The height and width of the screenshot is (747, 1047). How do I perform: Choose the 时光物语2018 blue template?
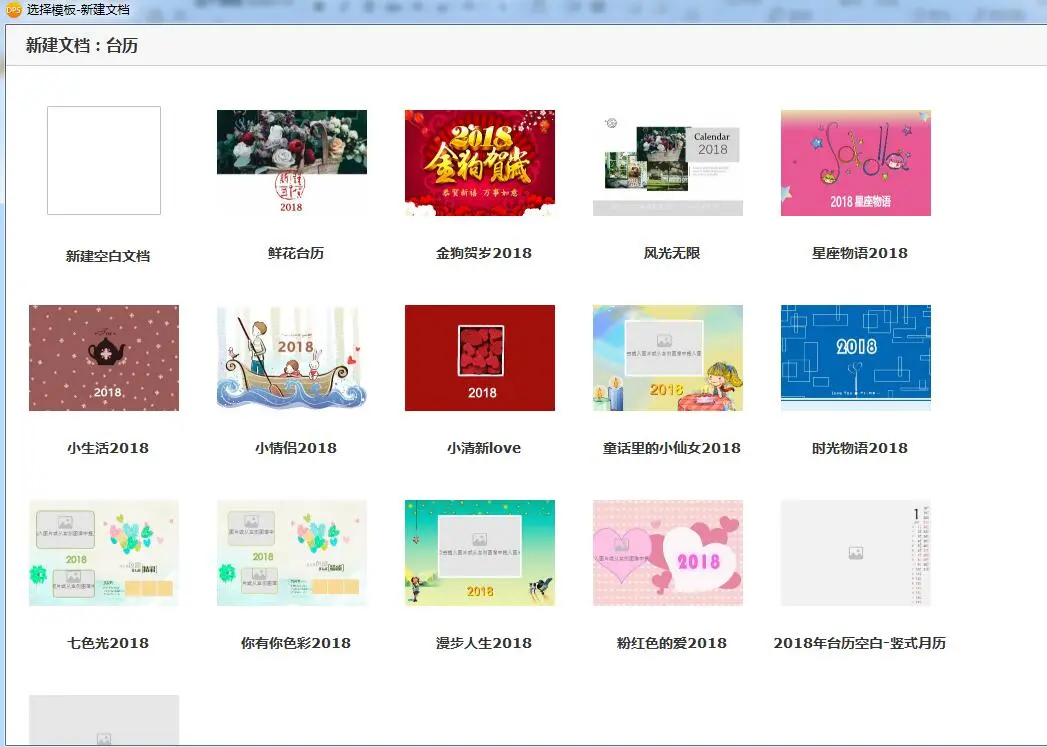855,357
